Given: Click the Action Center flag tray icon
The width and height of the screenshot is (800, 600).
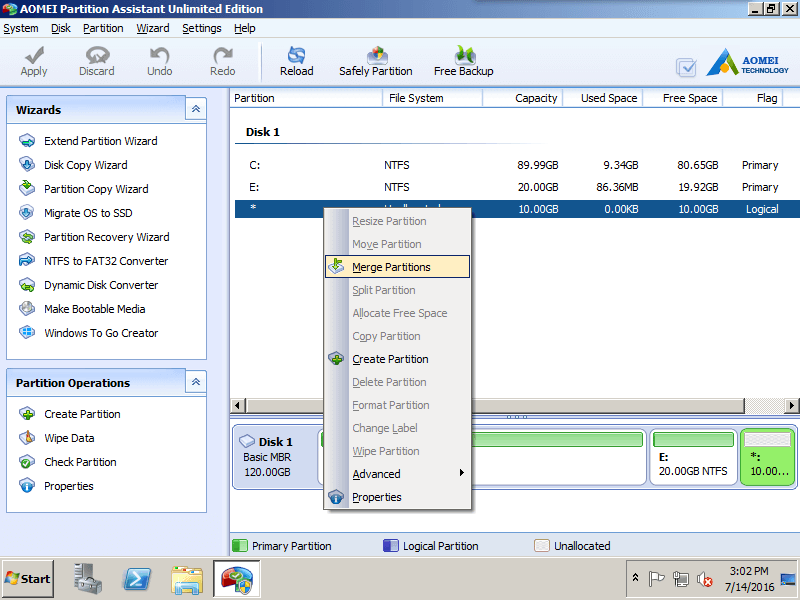Looking at the screenshot, I should tap(656, 579).
